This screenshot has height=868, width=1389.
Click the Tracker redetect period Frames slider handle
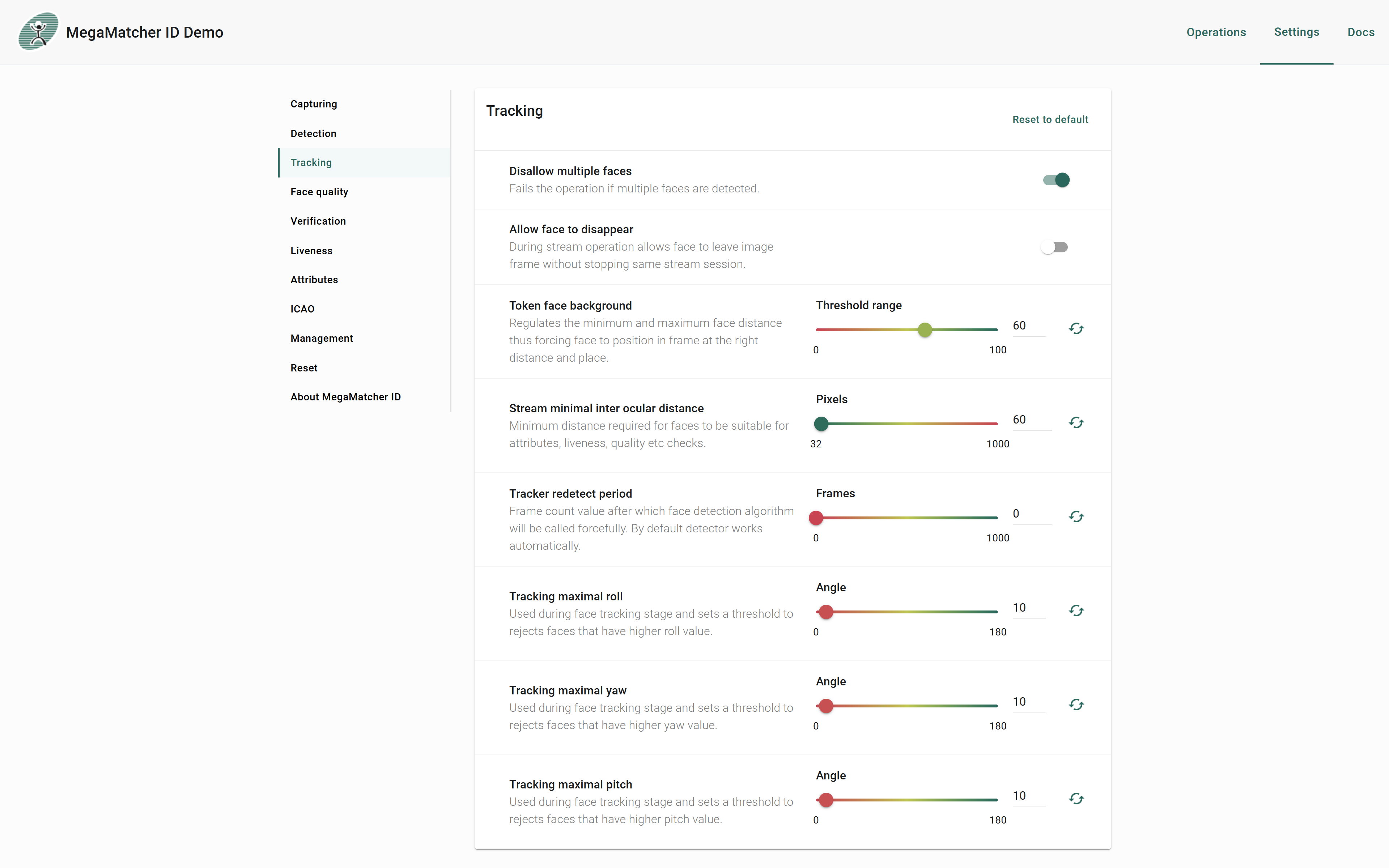(816, 518)
